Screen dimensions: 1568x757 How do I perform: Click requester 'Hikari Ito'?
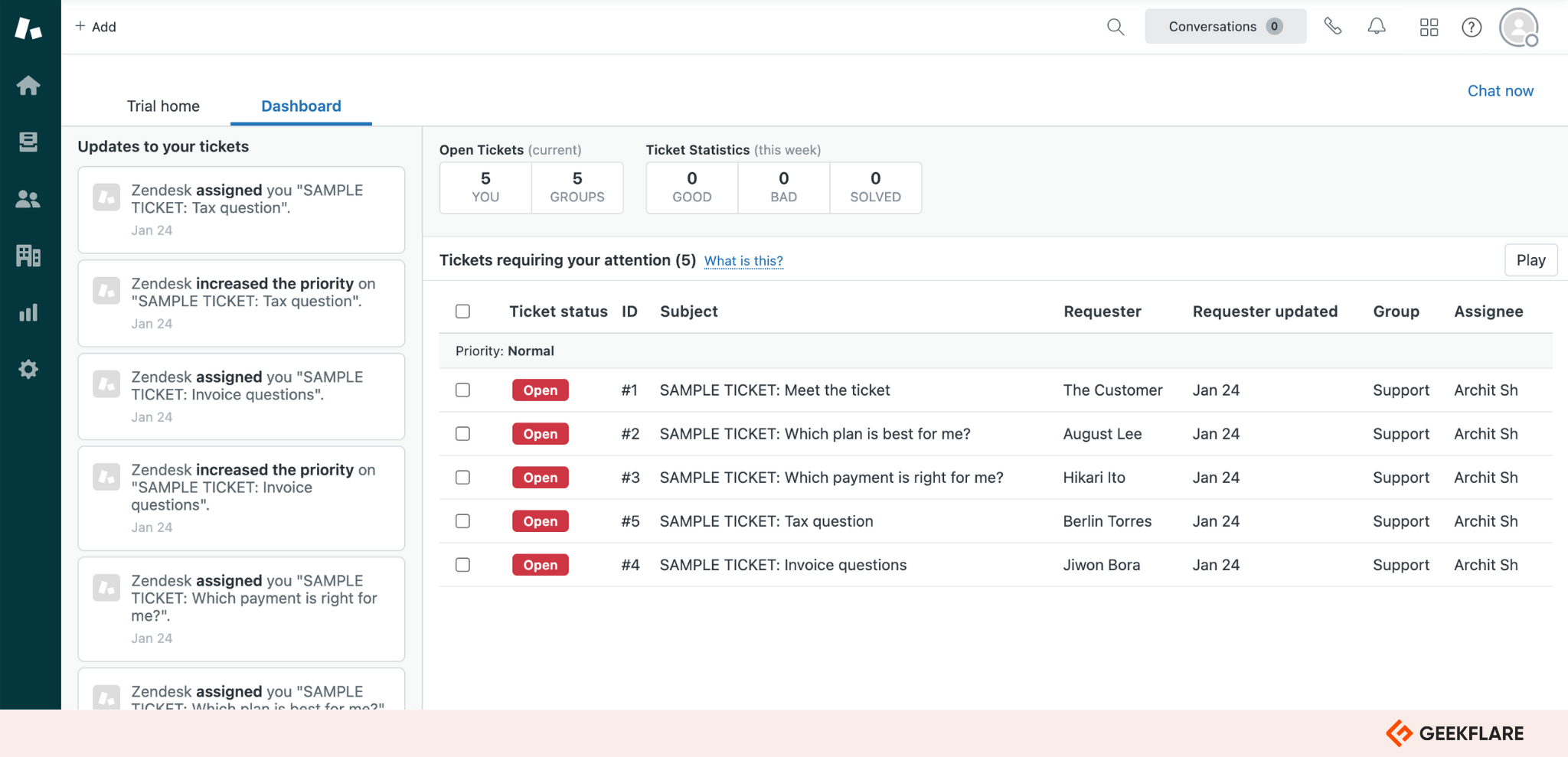1094,478
